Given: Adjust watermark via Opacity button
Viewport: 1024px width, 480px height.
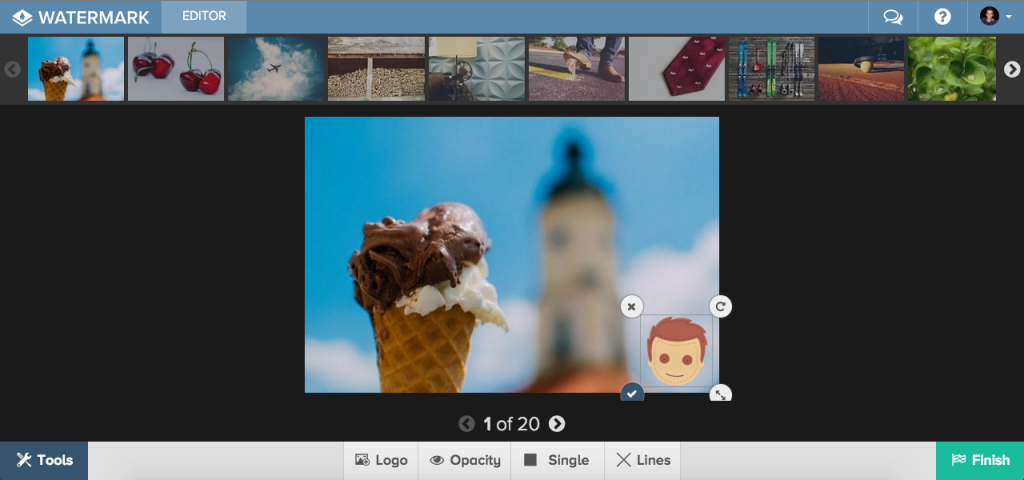Looking at the screenshot, I should (x=465, y=460).
